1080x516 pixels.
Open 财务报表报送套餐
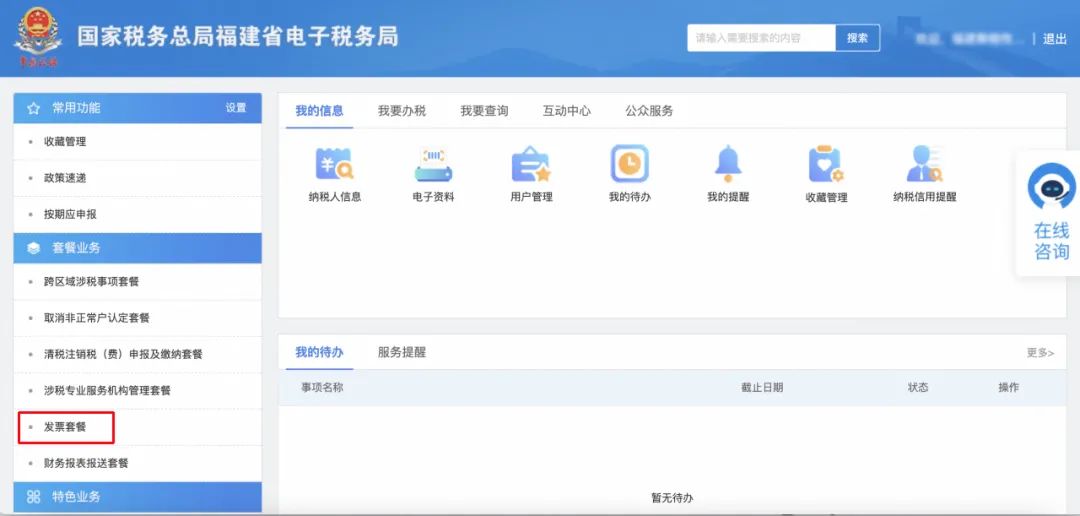pyautogui.click(x=138, y=464)
